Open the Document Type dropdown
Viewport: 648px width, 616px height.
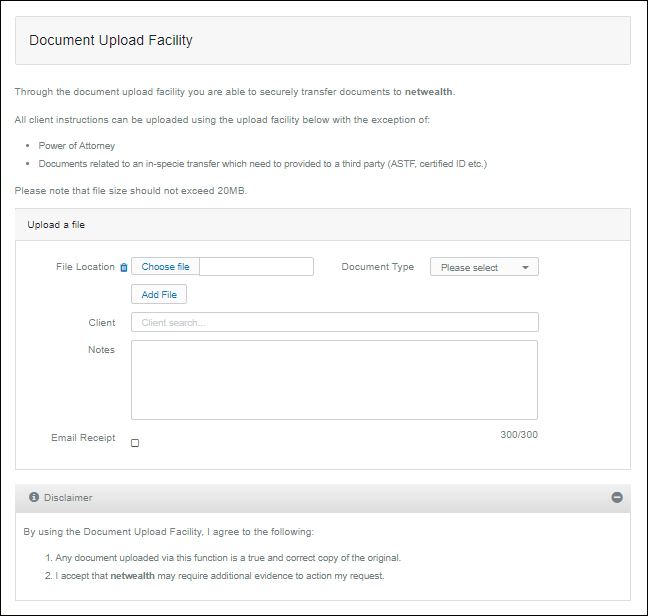coord(484,267)
